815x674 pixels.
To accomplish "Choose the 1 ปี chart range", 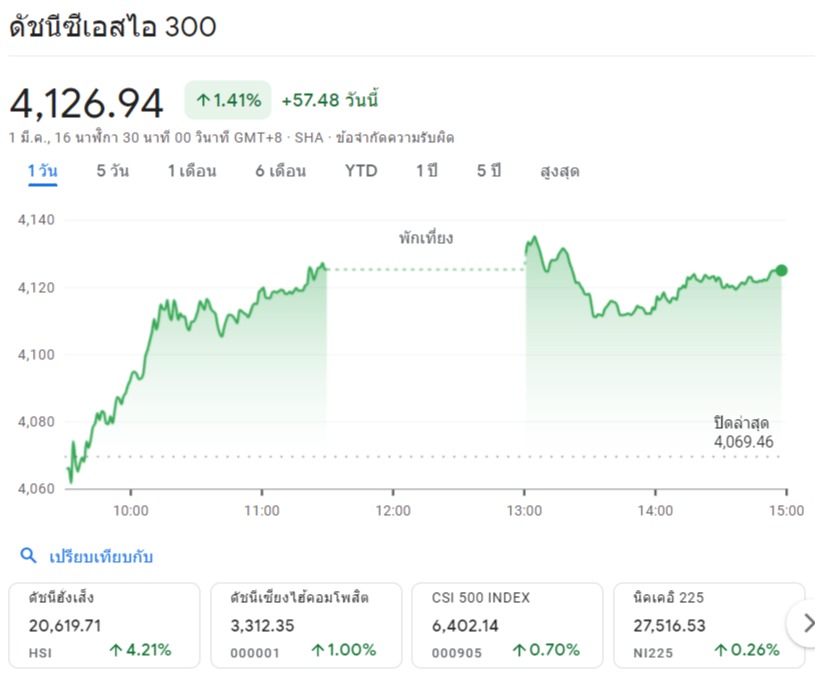I will (427, 171).
